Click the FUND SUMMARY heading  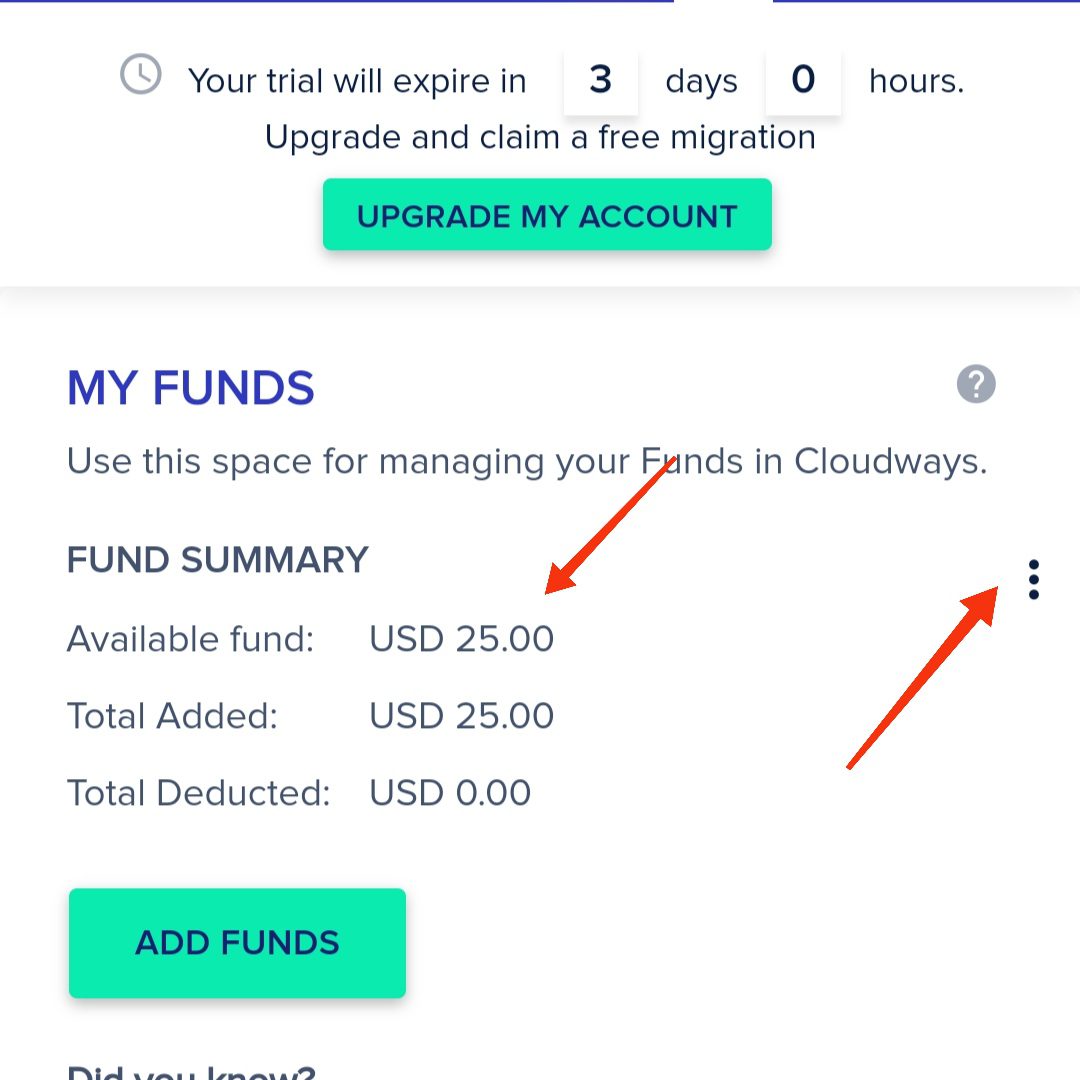(x=218, y=560)
